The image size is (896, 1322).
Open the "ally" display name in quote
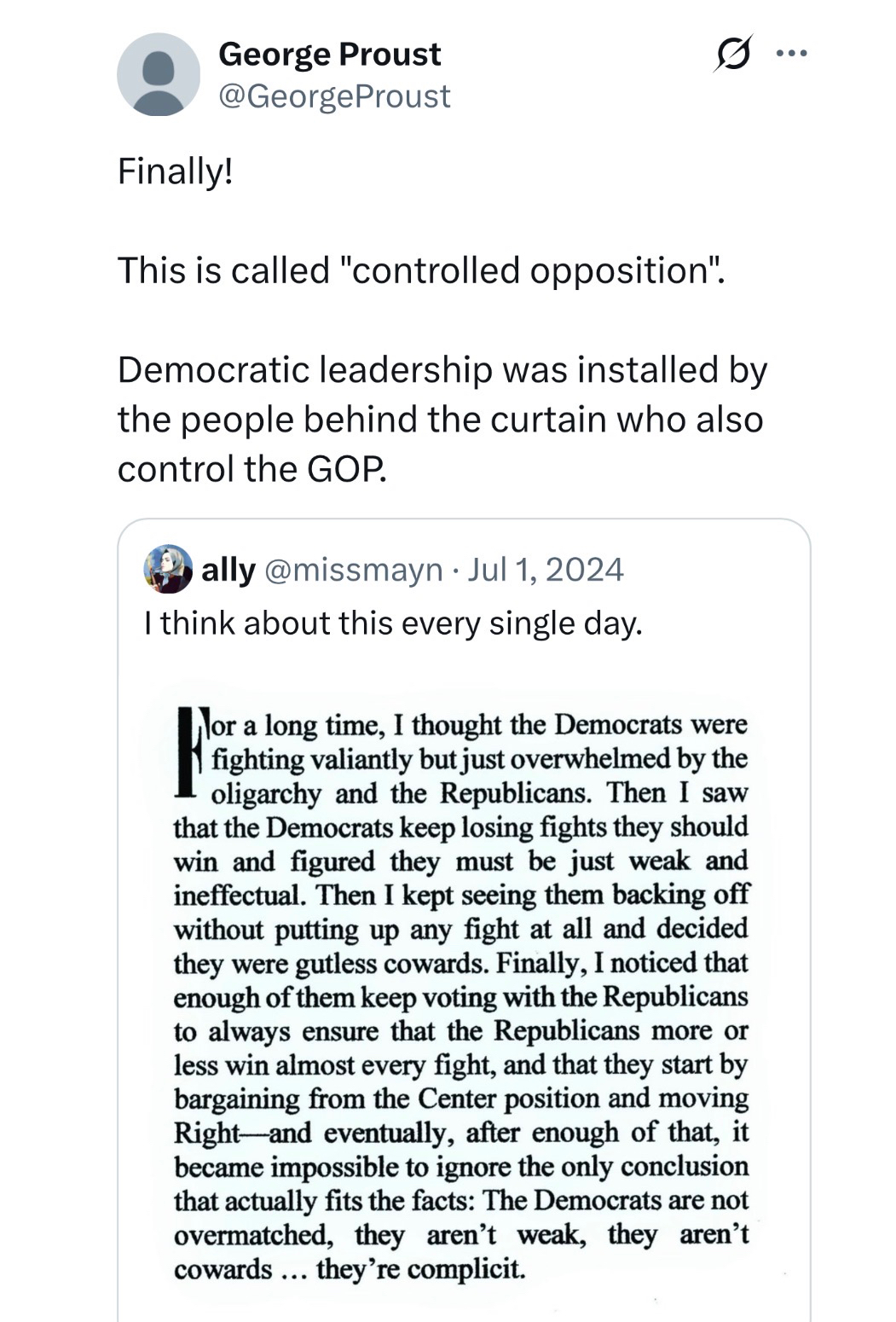click(228, 570)
